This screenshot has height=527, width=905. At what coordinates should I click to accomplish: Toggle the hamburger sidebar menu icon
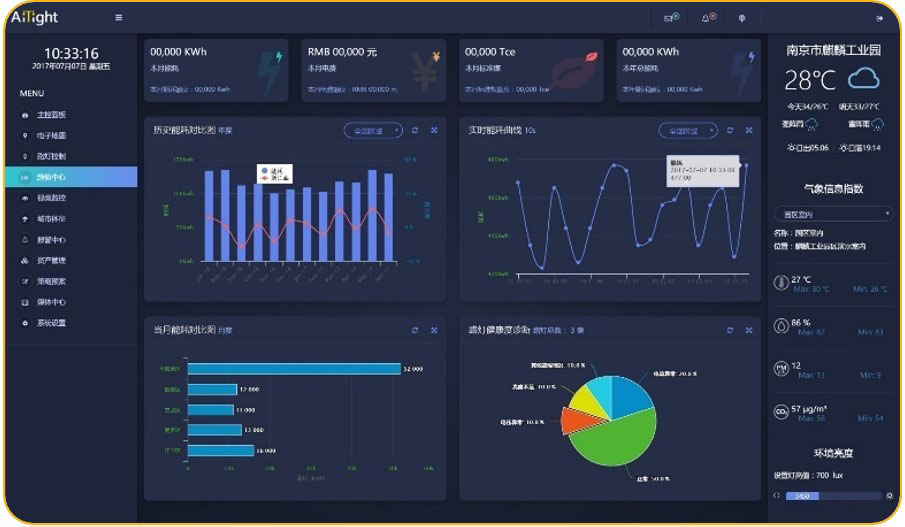click(x=119, y=17)
